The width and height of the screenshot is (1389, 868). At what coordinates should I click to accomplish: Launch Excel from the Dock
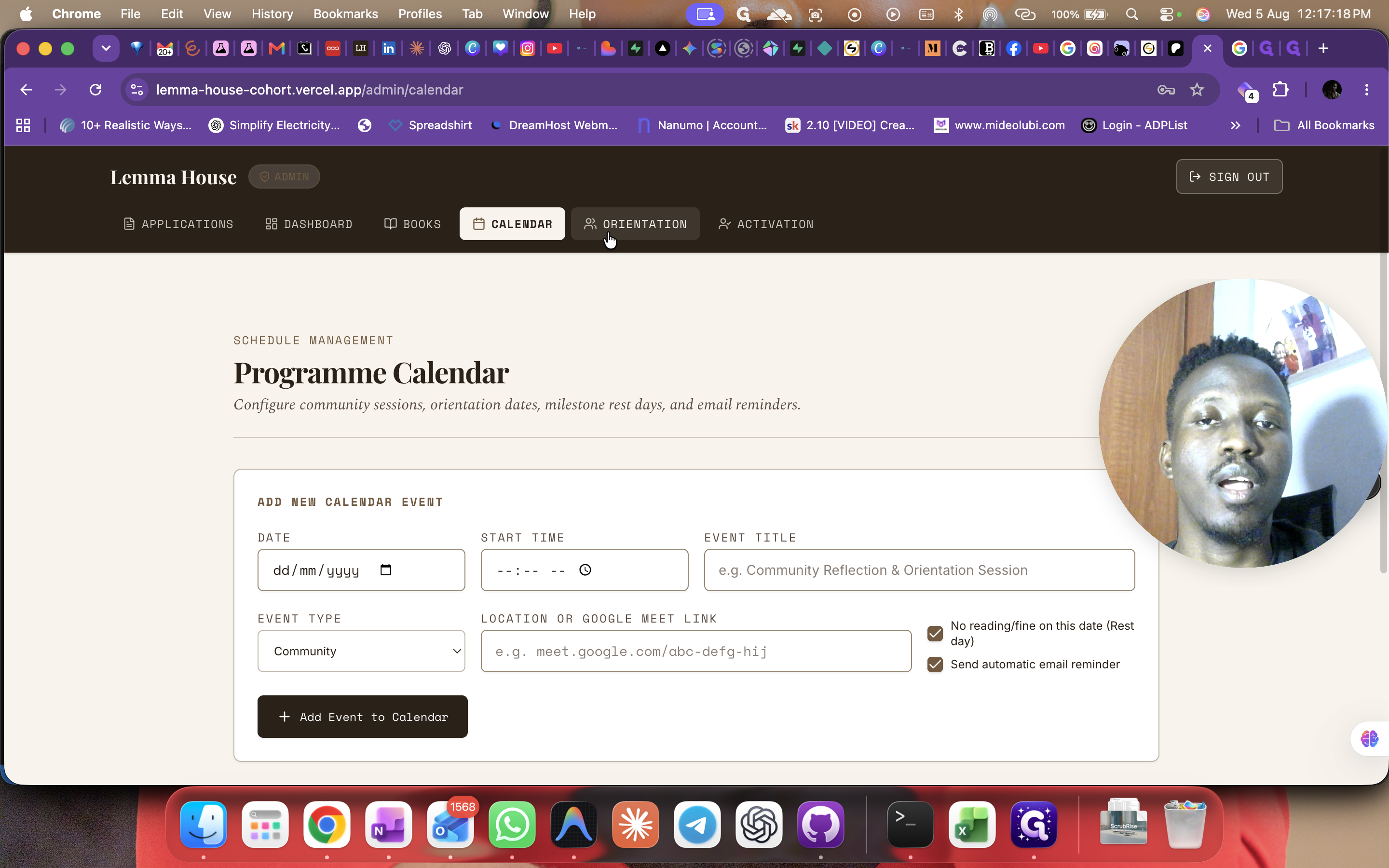972,825
